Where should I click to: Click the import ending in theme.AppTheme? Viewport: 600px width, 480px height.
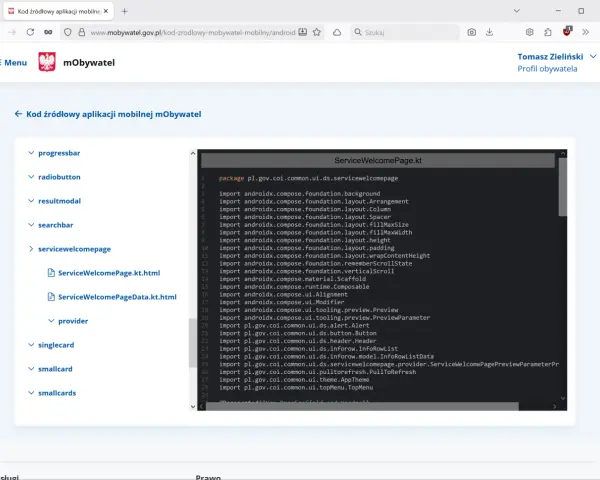294,380
